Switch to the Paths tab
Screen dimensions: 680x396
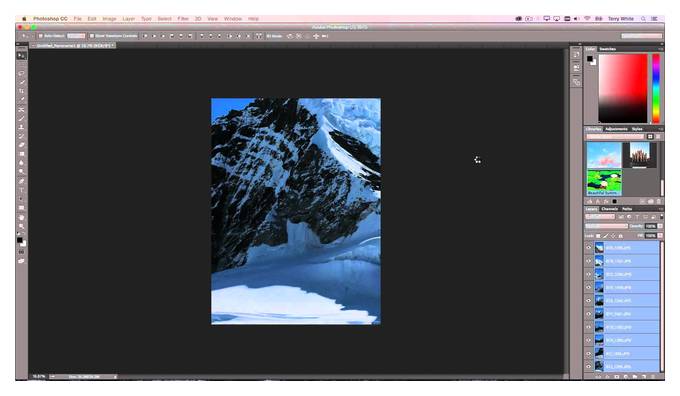[627, 209]
